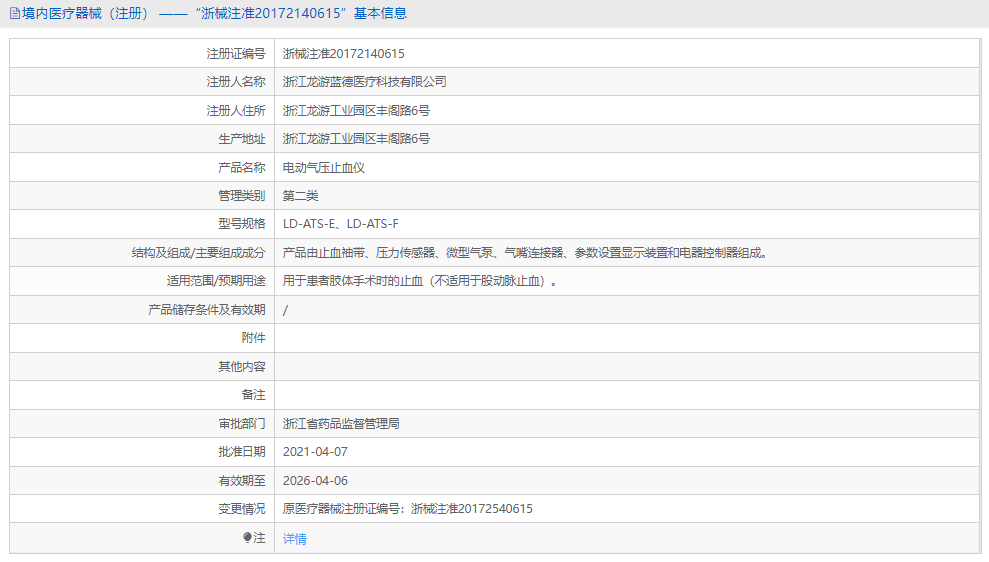Image resolution: width=989 pixels, height=562 pixels.
Task: Click the slash value for 产品储存条件及有效期
Action: (286, 310)
